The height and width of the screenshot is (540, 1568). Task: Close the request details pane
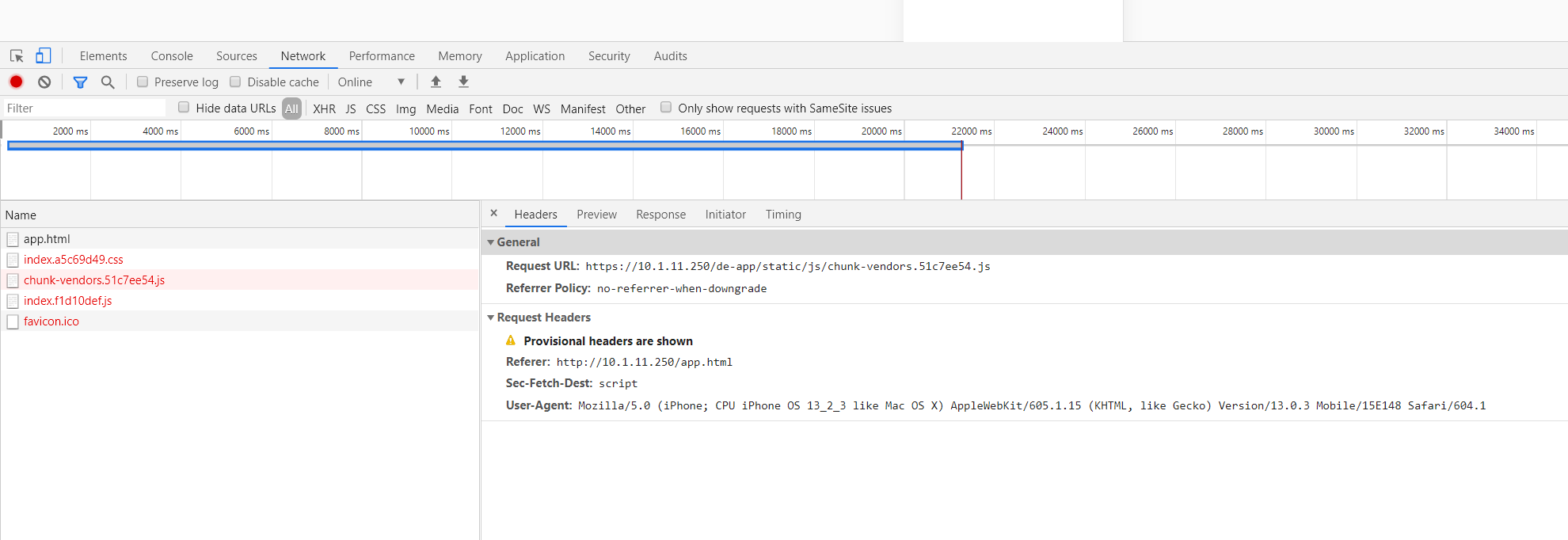coord(493,213)
